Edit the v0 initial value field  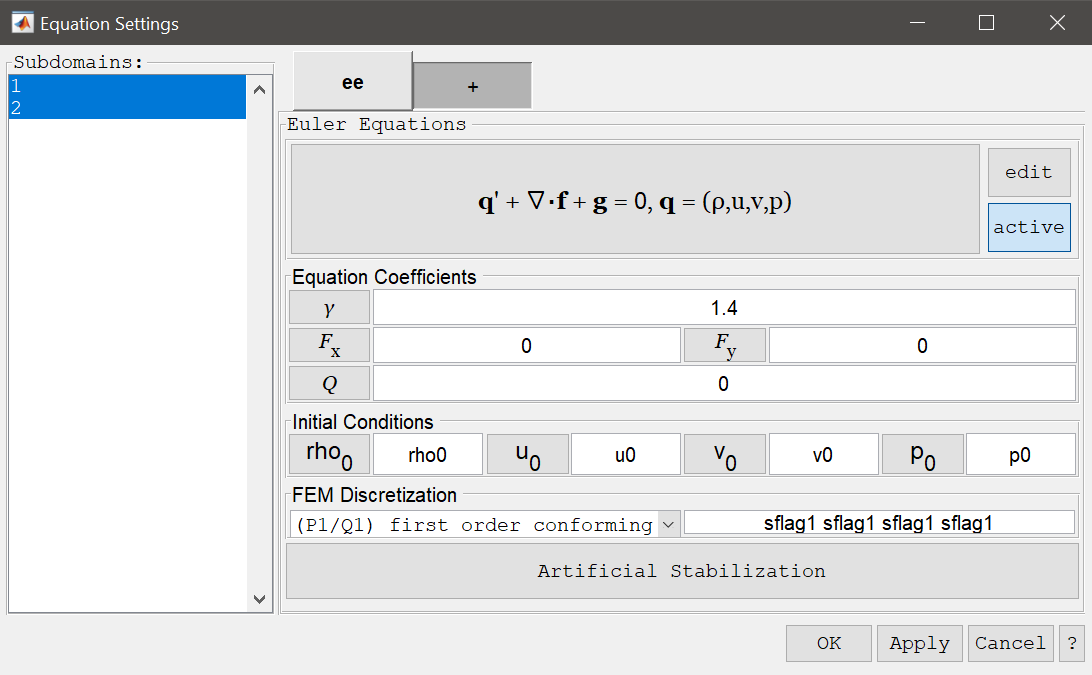pos(823,454)
